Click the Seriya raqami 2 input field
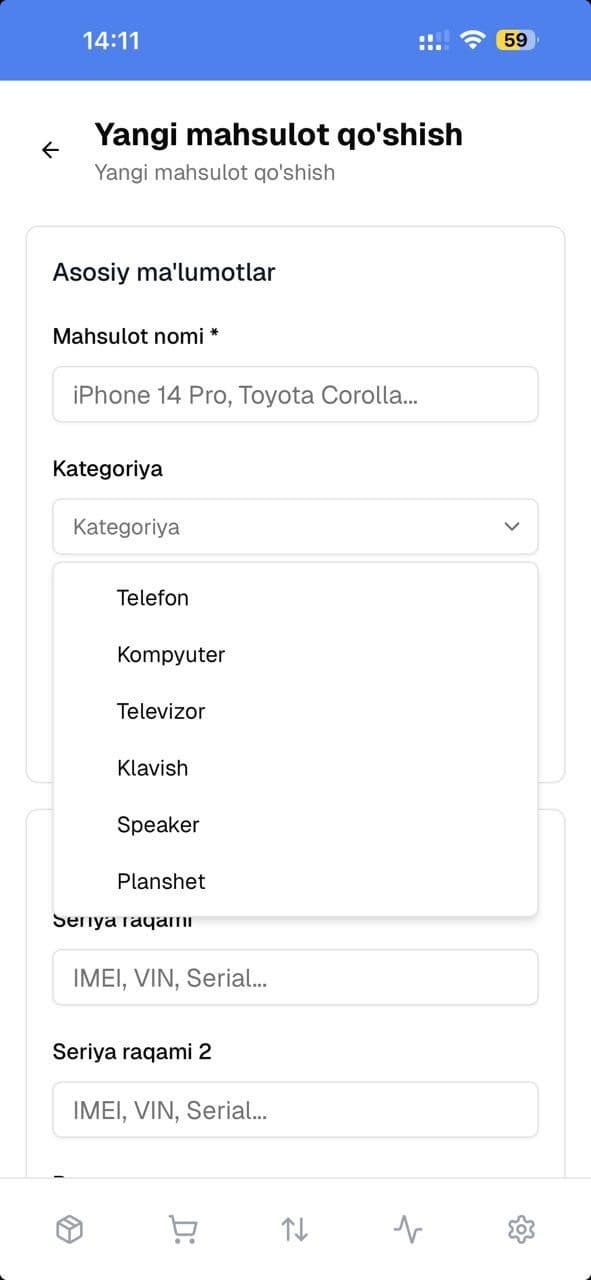The height and width of the screenshot is (1280, 591). click(295, 1110)
